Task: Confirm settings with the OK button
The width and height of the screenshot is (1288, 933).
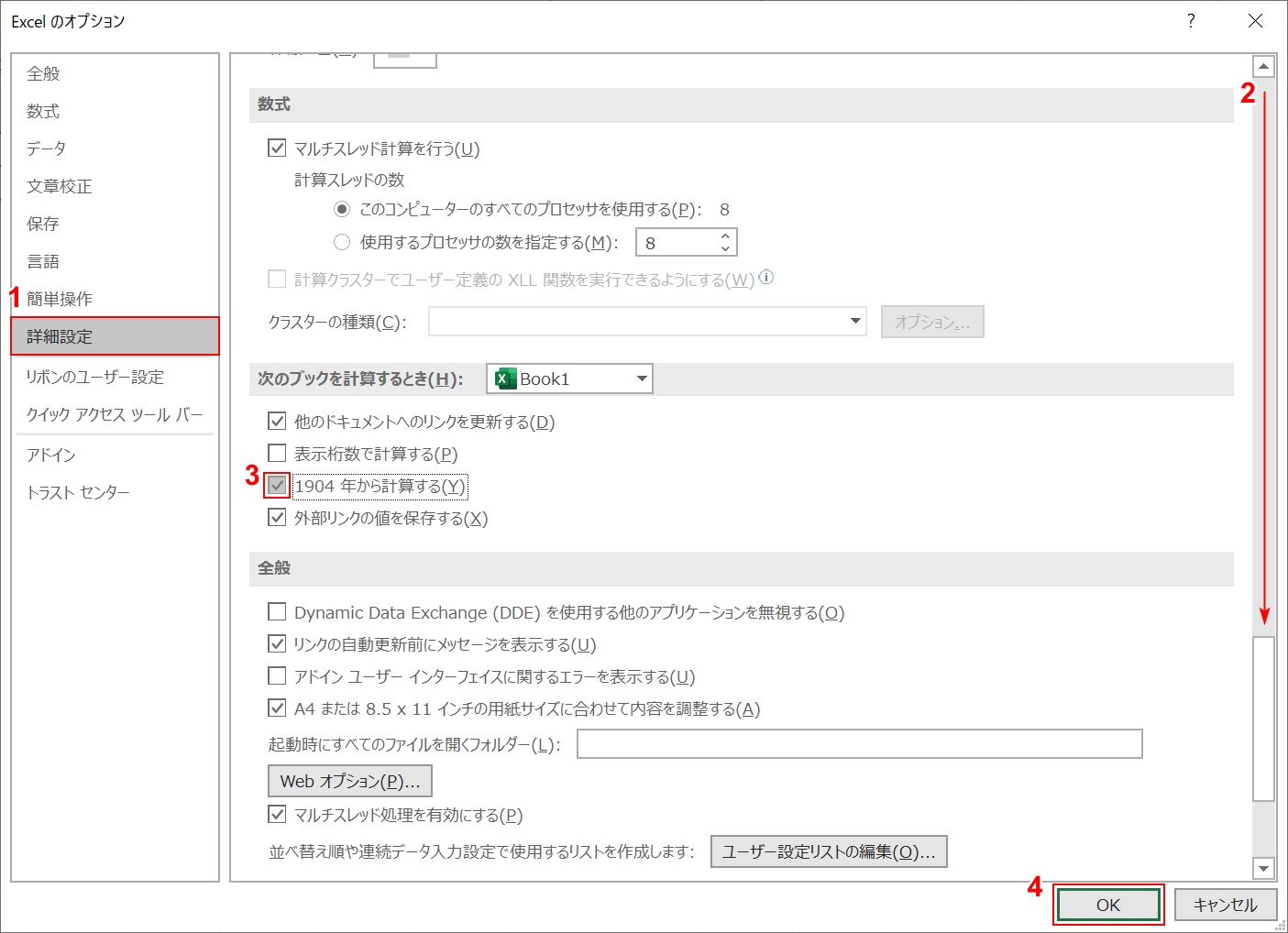Action: (x=1108, y=904)
